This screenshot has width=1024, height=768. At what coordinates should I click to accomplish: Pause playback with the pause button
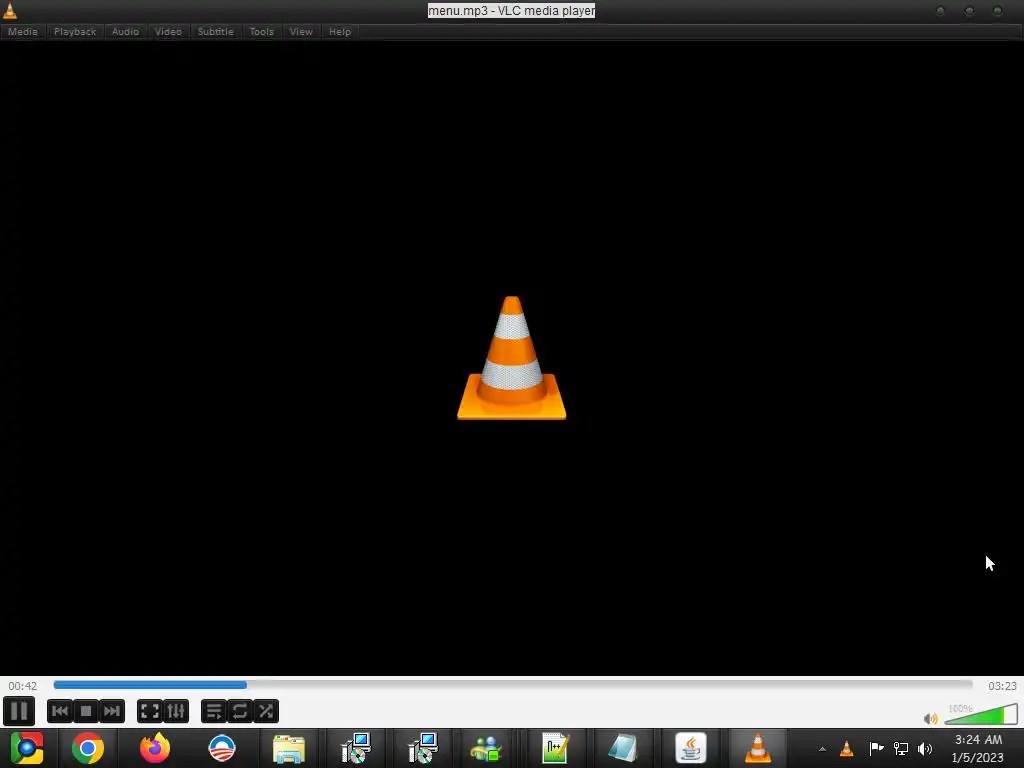pos(19,711)
